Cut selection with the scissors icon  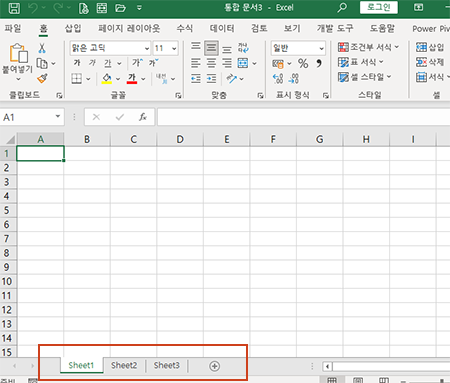[x=42, y=48]
